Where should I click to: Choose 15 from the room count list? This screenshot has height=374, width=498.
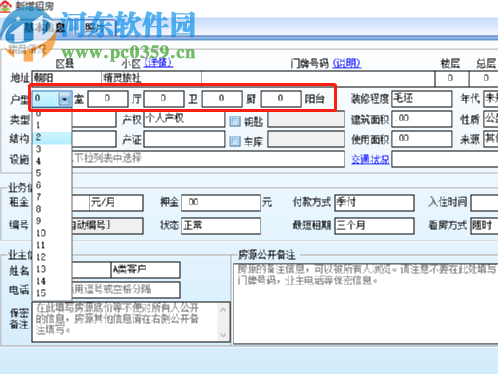[x=52, y=293]
